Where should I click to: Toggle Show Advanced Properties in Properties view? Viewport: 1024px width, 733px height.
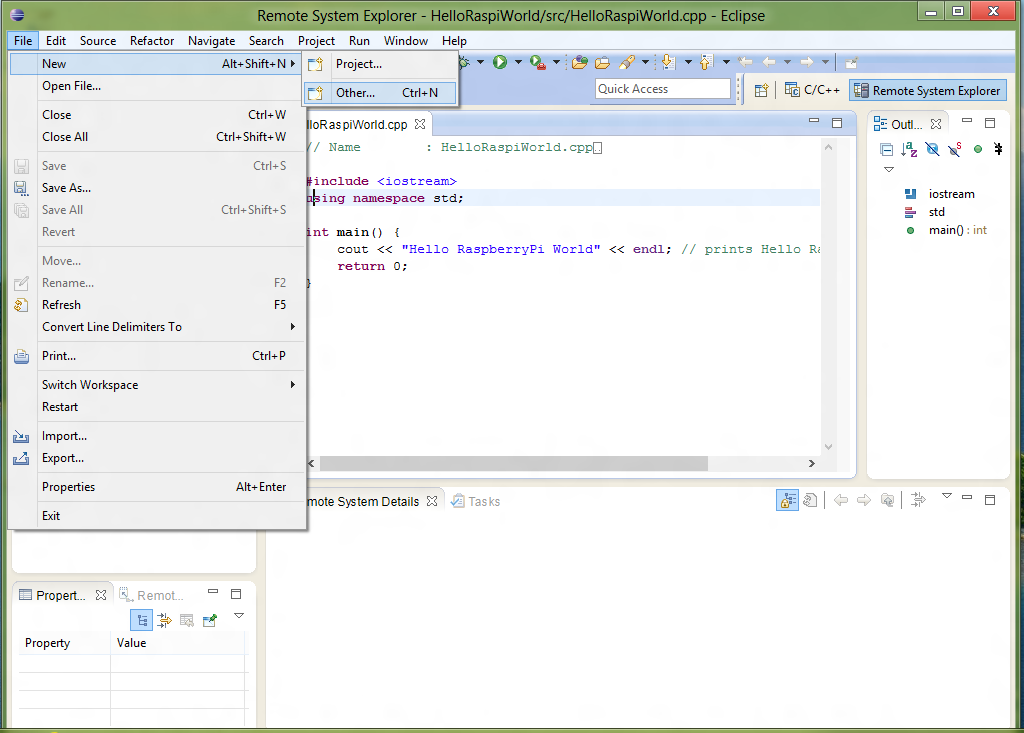click(164, 620)
